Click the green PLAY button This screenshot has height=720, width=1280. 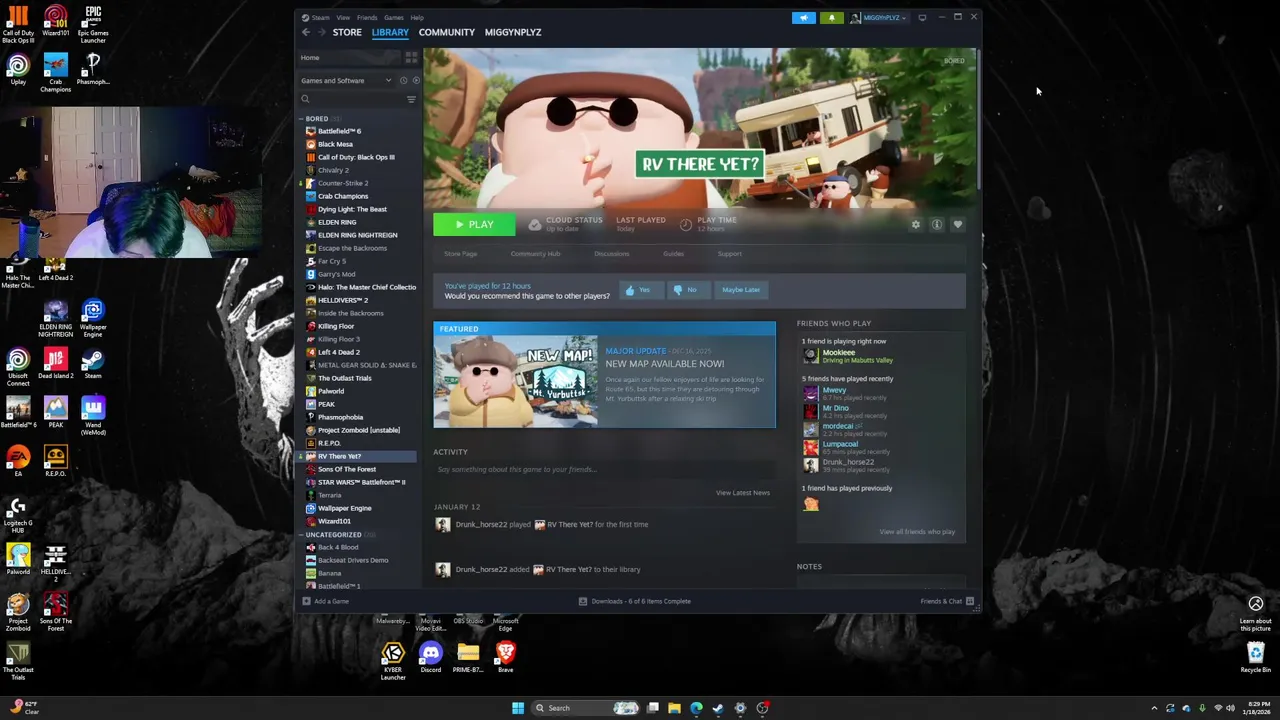tap(474, 224)
